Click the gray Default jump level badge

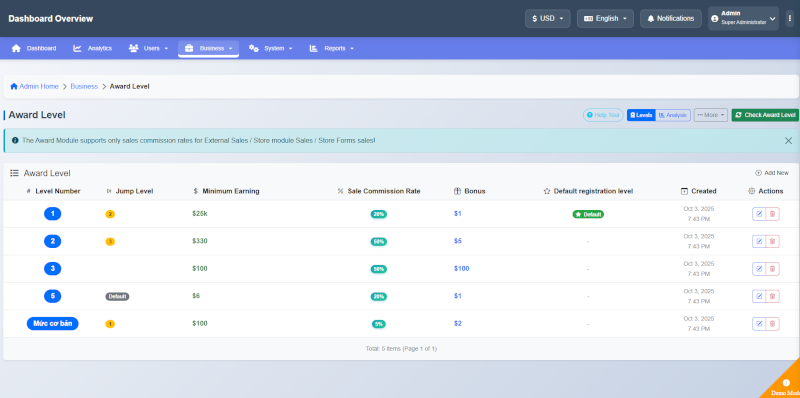coord(117,296)
